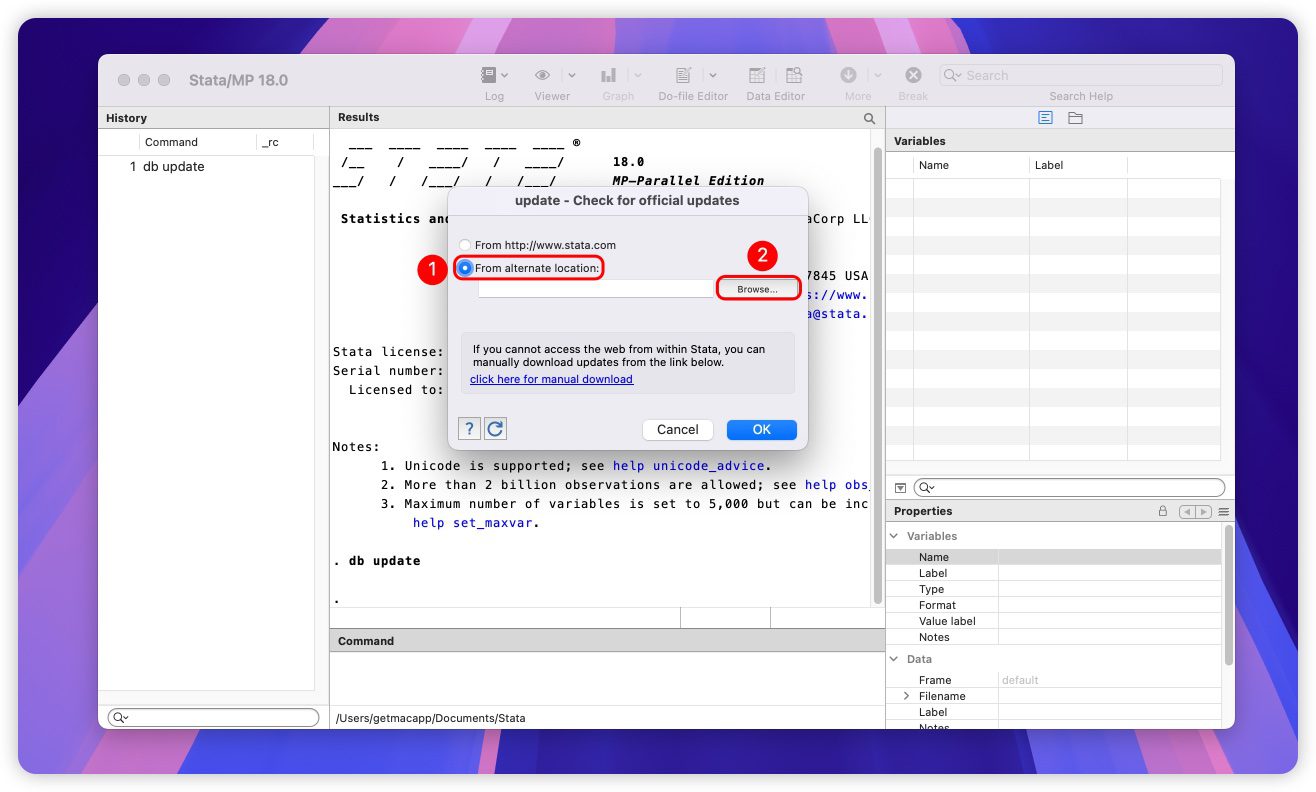
Task: Open the Log toolbar icon
Action: pyautogui.click(x=489, y=75)
